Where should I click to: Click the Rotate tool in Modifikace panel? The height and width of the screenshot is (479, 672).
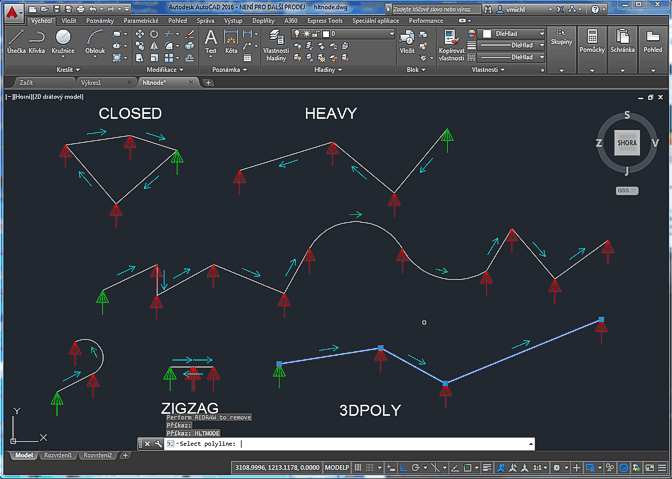pos(154,34)
